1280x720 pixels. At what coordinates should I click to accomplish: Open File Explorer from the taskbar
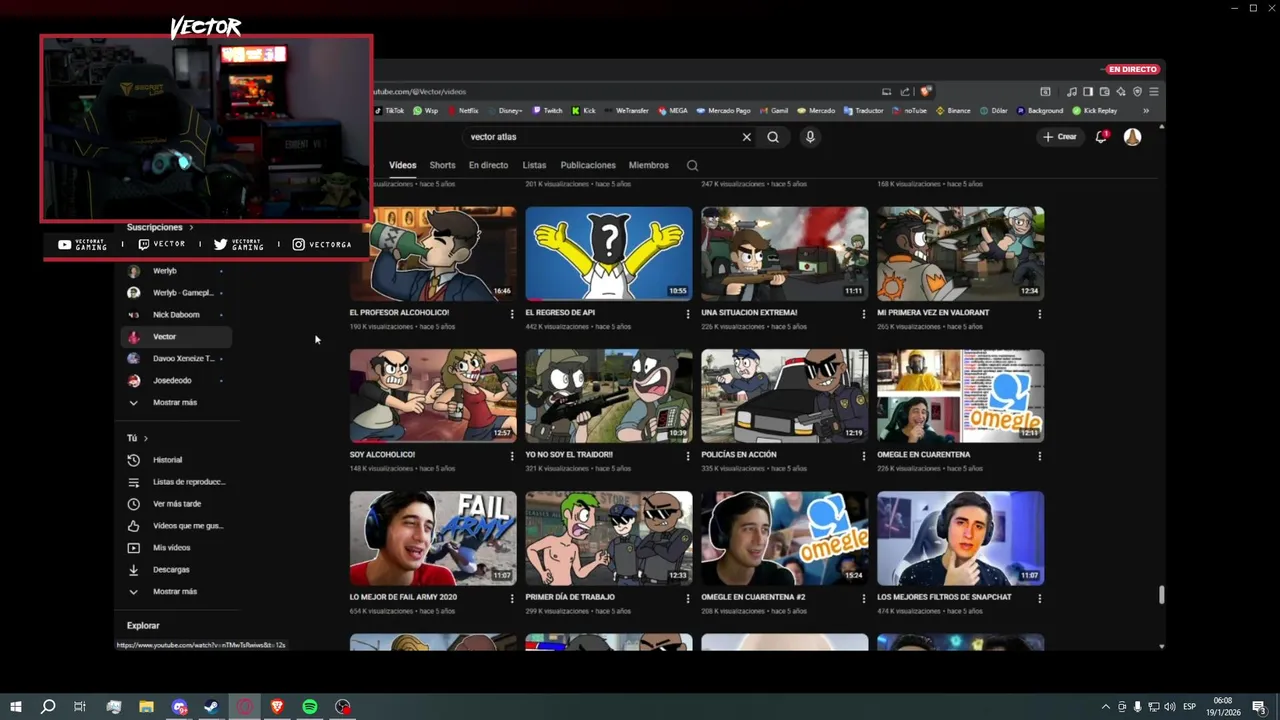(146, 706)
